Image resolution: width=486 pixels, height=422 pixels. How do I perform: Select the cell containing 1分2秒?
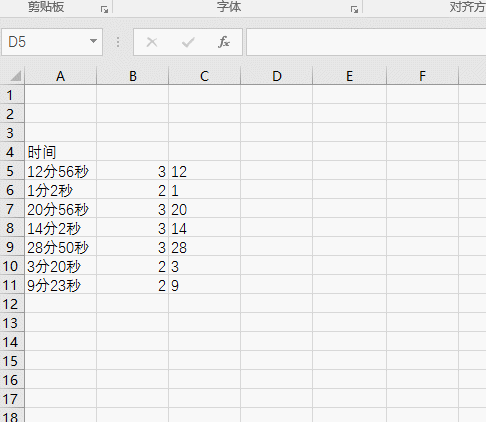(61, 190)
